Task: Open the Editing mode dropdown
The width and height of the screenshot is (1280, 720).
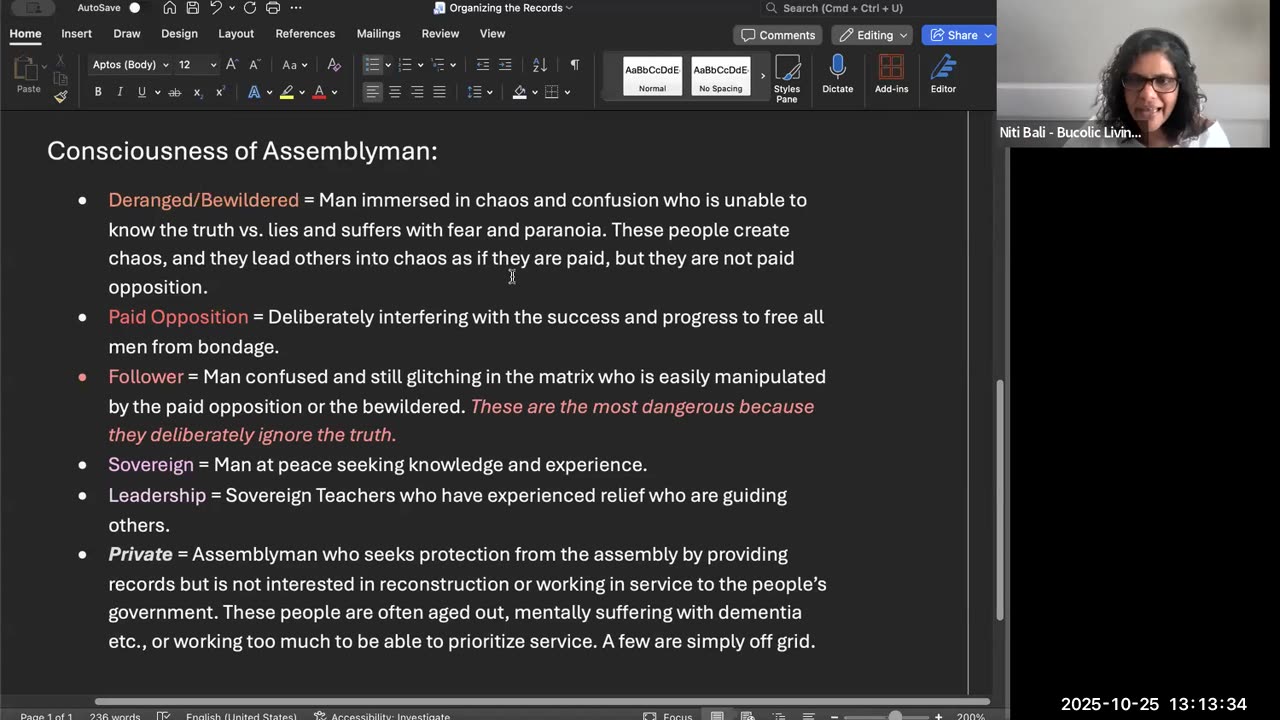Action: 874,35
